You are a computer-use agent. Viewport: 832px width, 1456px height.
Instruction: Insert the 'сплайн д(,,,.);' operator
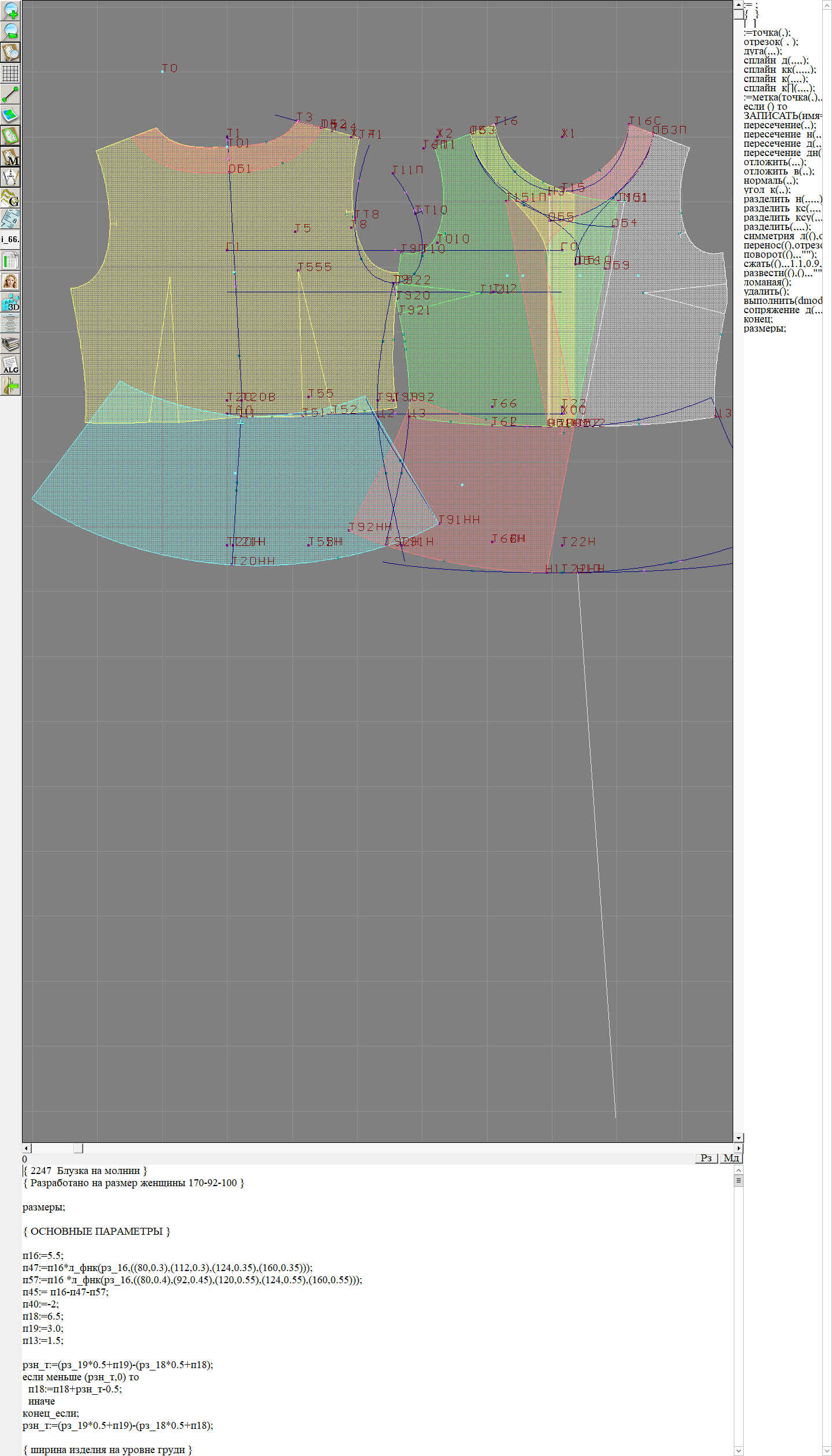pos(775,61)
